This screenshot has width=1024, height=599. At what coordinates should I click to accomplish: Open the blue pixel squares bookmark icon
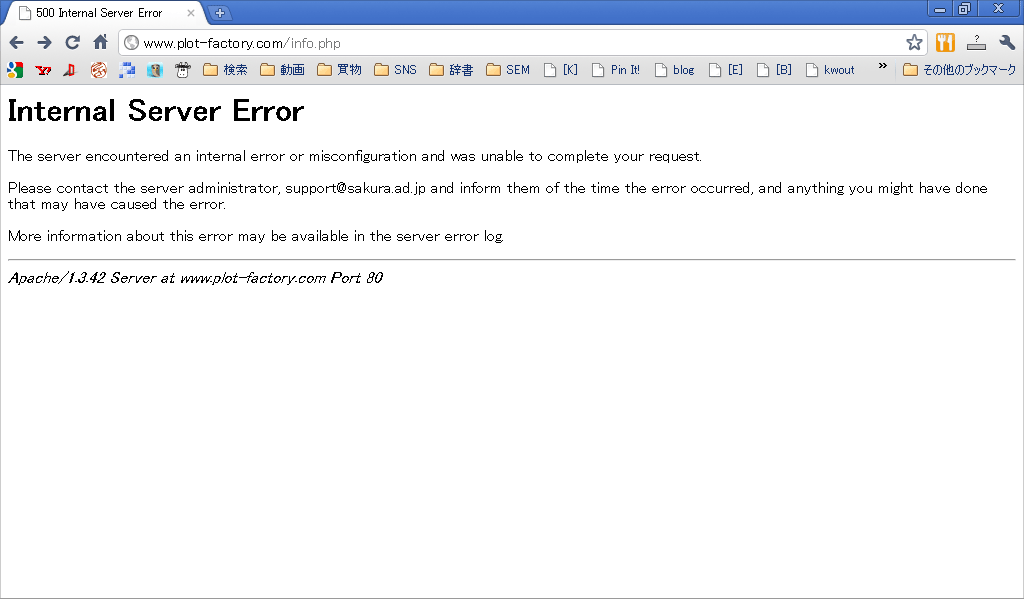[x=127, y=70]
